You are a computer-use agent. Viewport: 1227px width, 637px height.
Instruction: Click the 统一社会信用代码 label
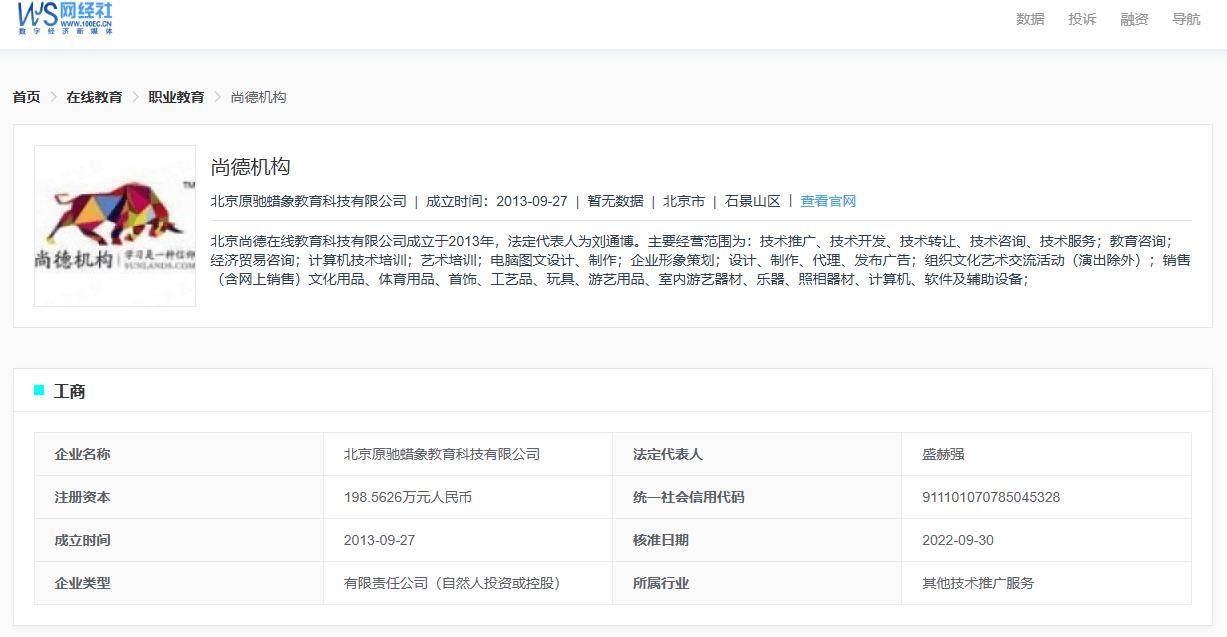689,497
